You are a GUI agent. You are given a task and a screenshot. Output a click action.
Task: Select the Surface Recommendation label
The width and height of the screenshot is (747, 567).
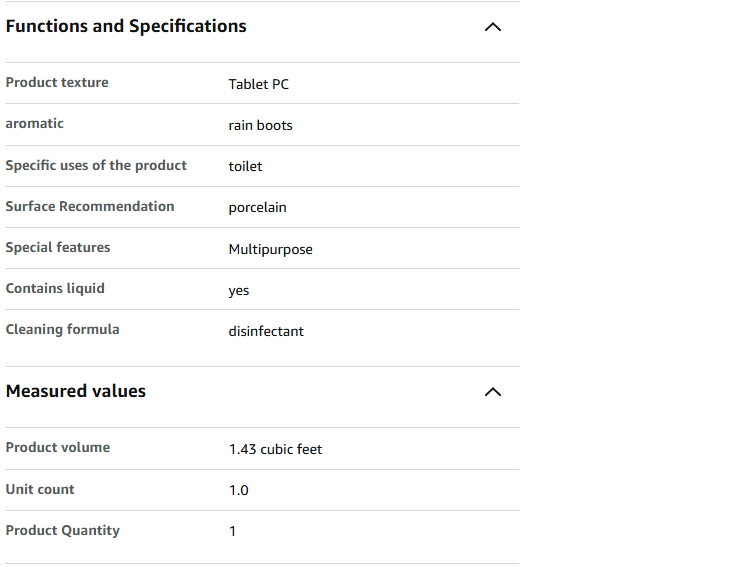tap(90, 206)
